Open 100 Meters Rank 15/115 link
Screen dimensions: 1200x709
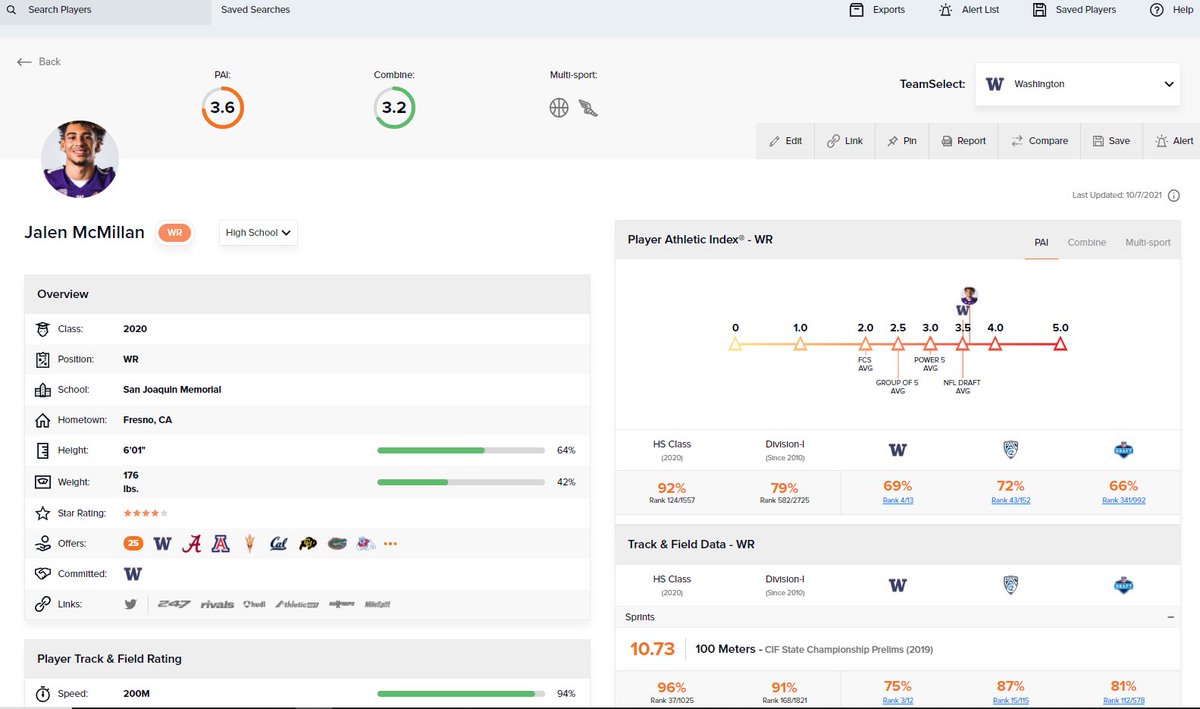pyautogui.click(x=1011, y=700)
